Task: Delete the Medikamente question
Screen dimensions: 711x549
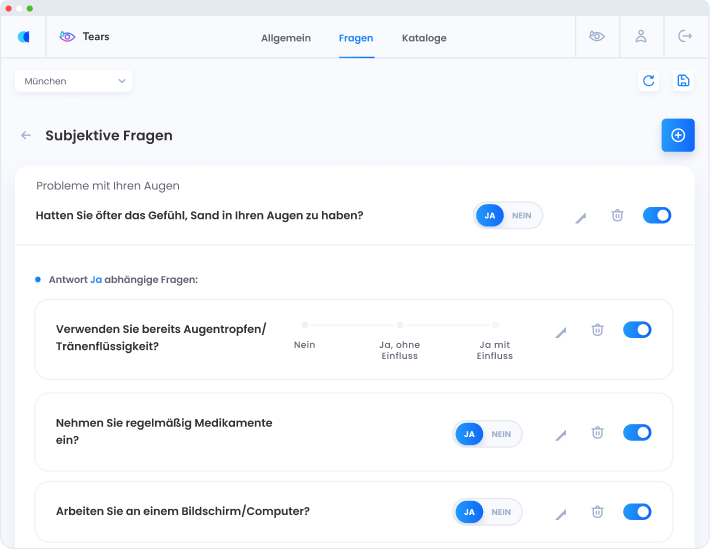Action: point(597,433)
